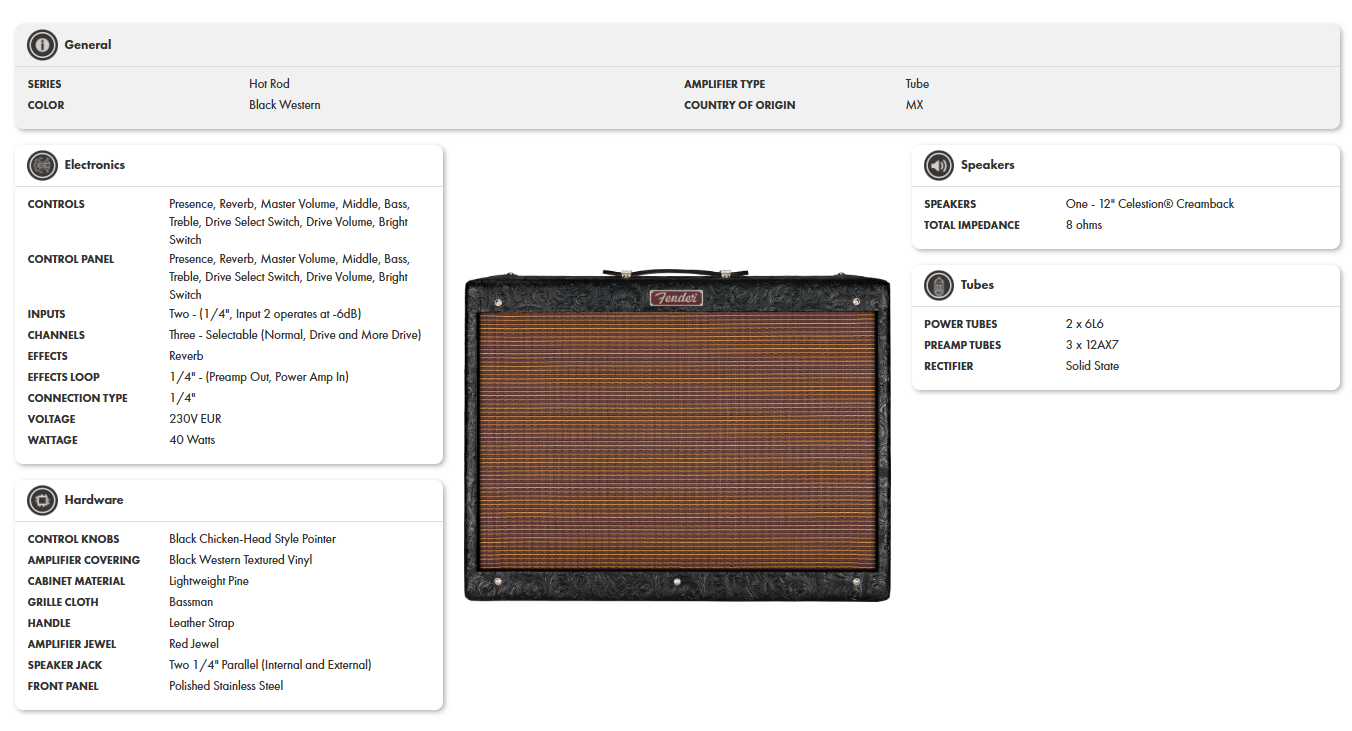The height and width of the screenshot is (731, 1352).
Task: Click the amplifier's brown grille cloth image
Action: 677,440
